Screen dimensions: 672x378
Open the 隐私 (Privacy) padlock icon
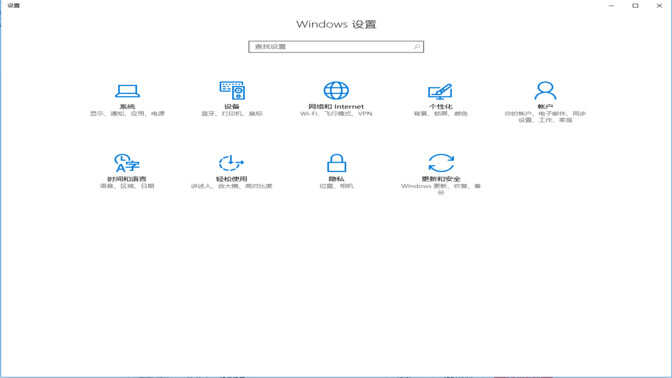pos(336,163)
